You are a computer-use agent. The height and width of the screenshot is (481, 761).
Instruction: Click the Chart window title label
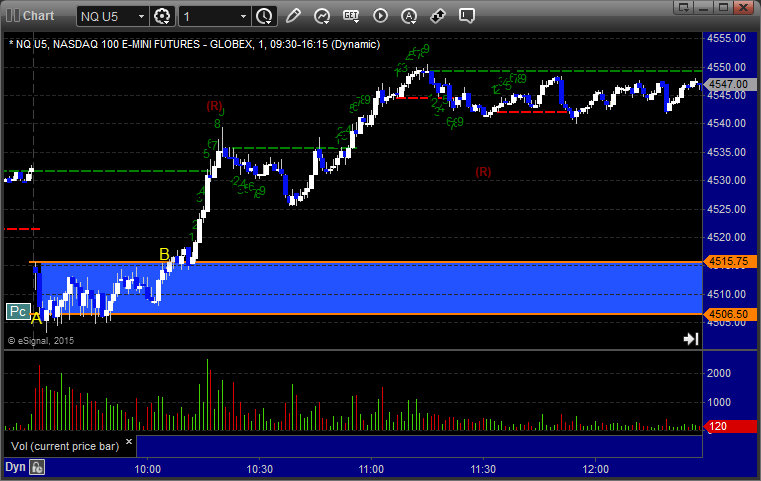click(x=39, y=16)
